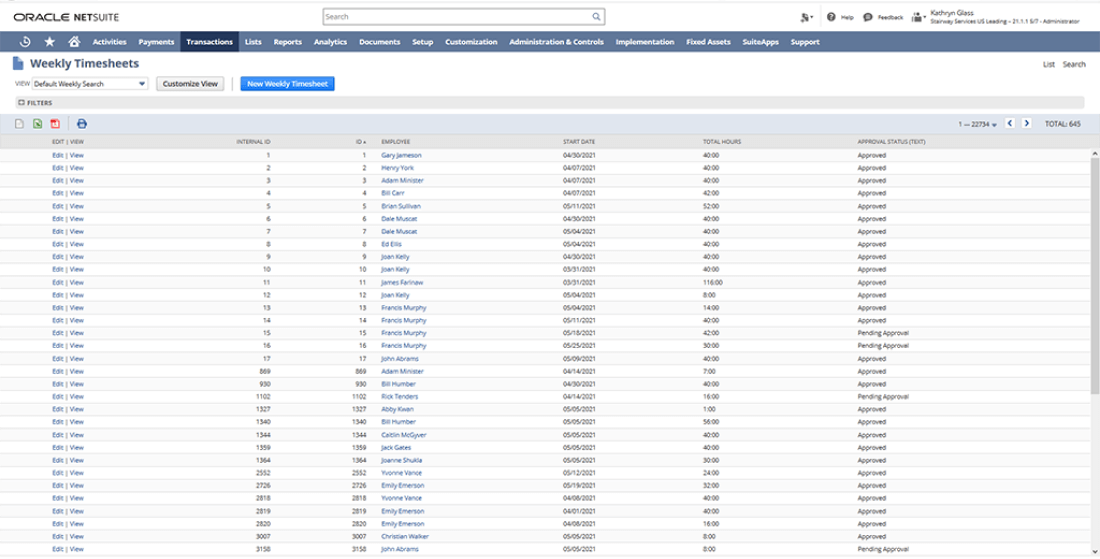This screenshot has width=1100, height=559.
Task: Click the New Weekly Timesheet button
Action: (288, 84)
